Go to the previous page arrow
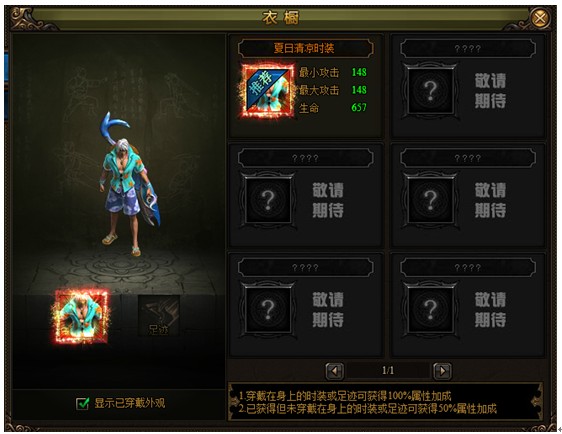Screen dimensions: 562x434 click(x=335, y=371)
